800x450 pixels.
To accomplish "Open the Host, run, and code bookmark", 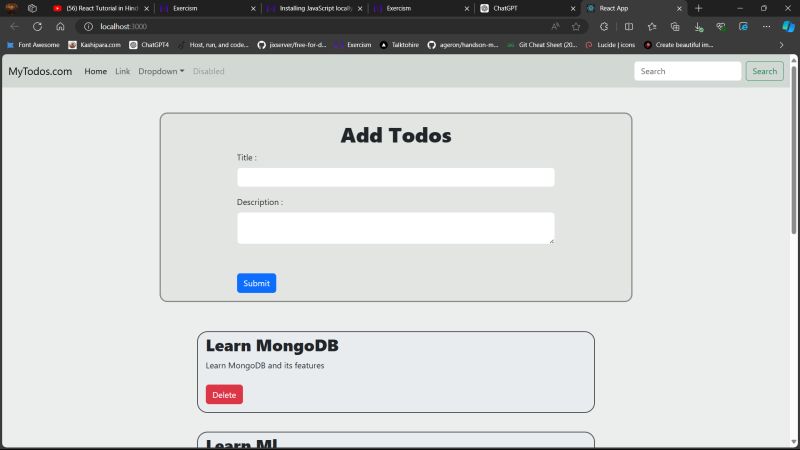I will (213, 45).
